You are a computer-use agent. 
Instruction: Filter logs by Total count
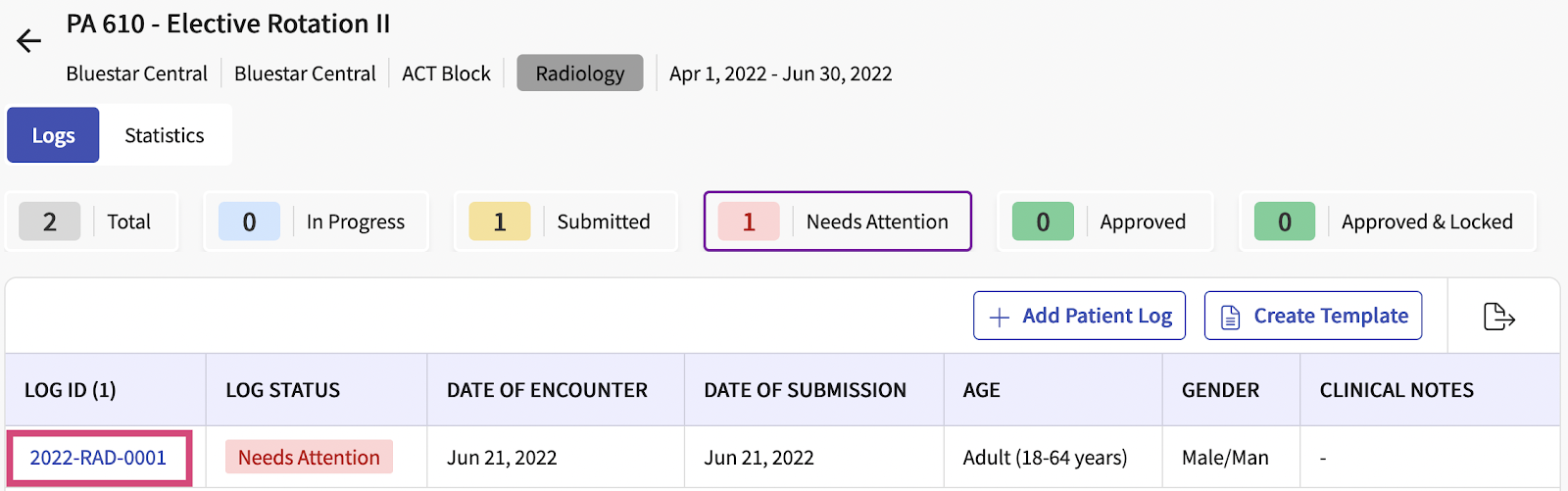(x=92, y=221)
